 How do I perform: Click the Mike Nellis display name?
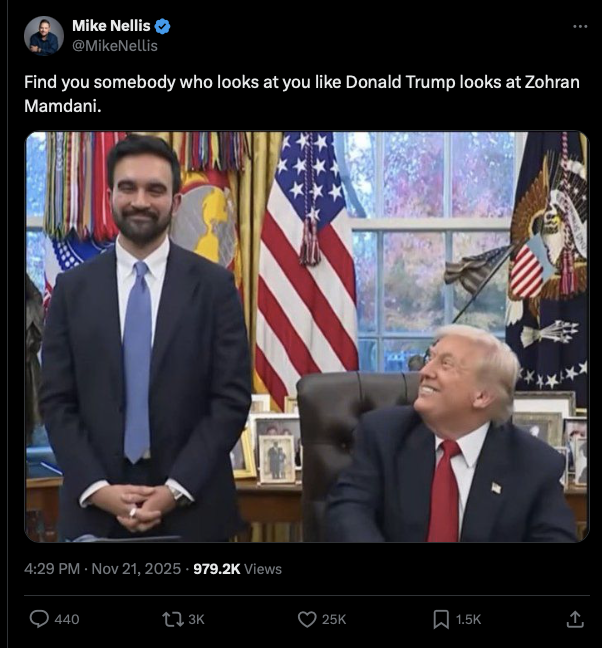pyautogui.click(x=111, y=26)
